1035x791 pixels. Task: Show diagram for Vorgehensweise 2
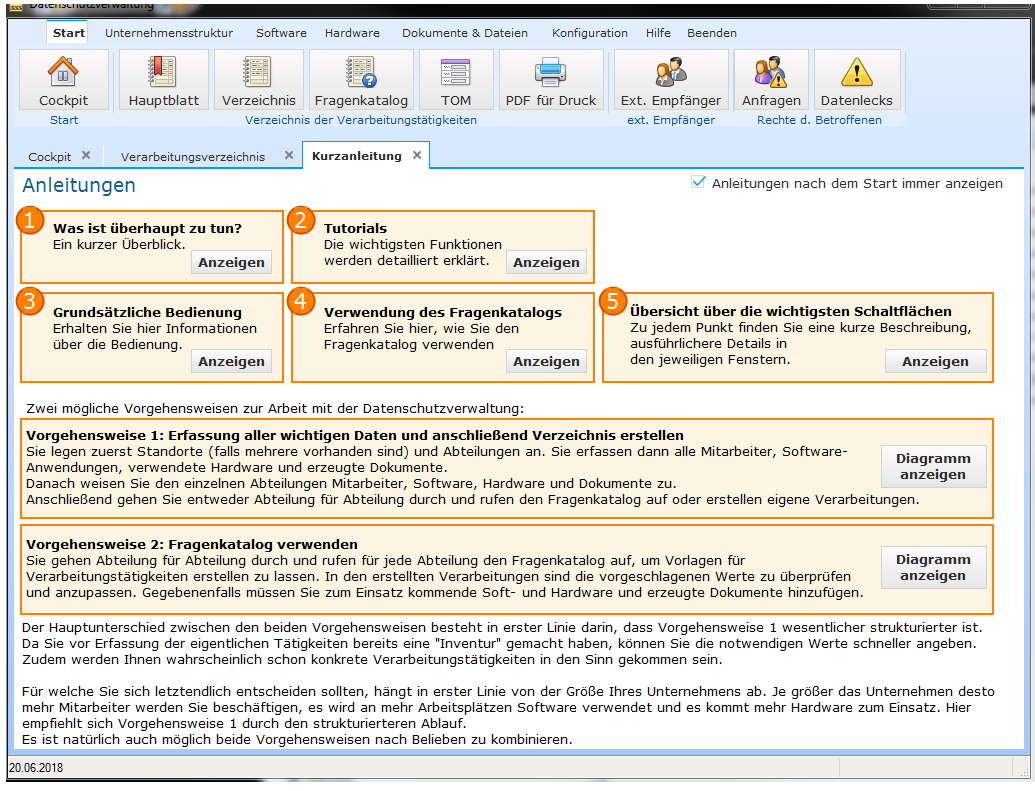(x=933, y=567)
